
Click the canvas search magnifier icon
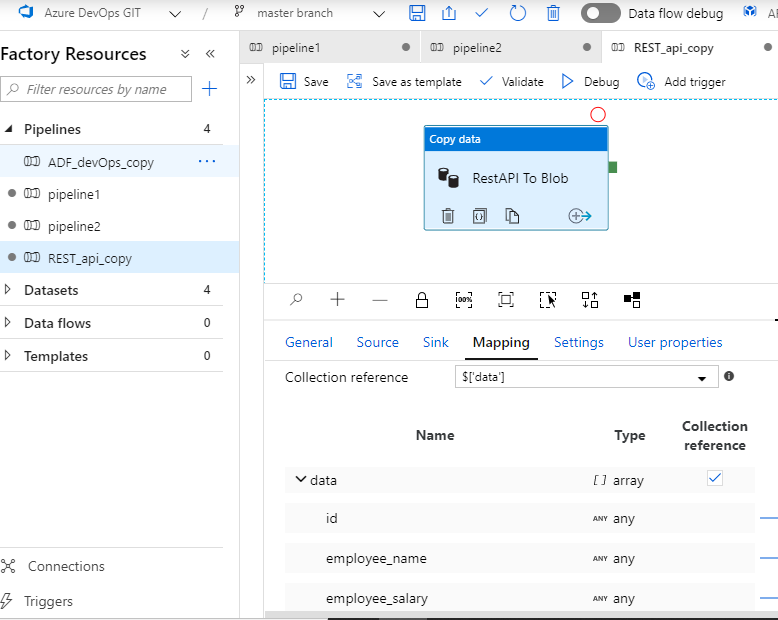point(296,299)
